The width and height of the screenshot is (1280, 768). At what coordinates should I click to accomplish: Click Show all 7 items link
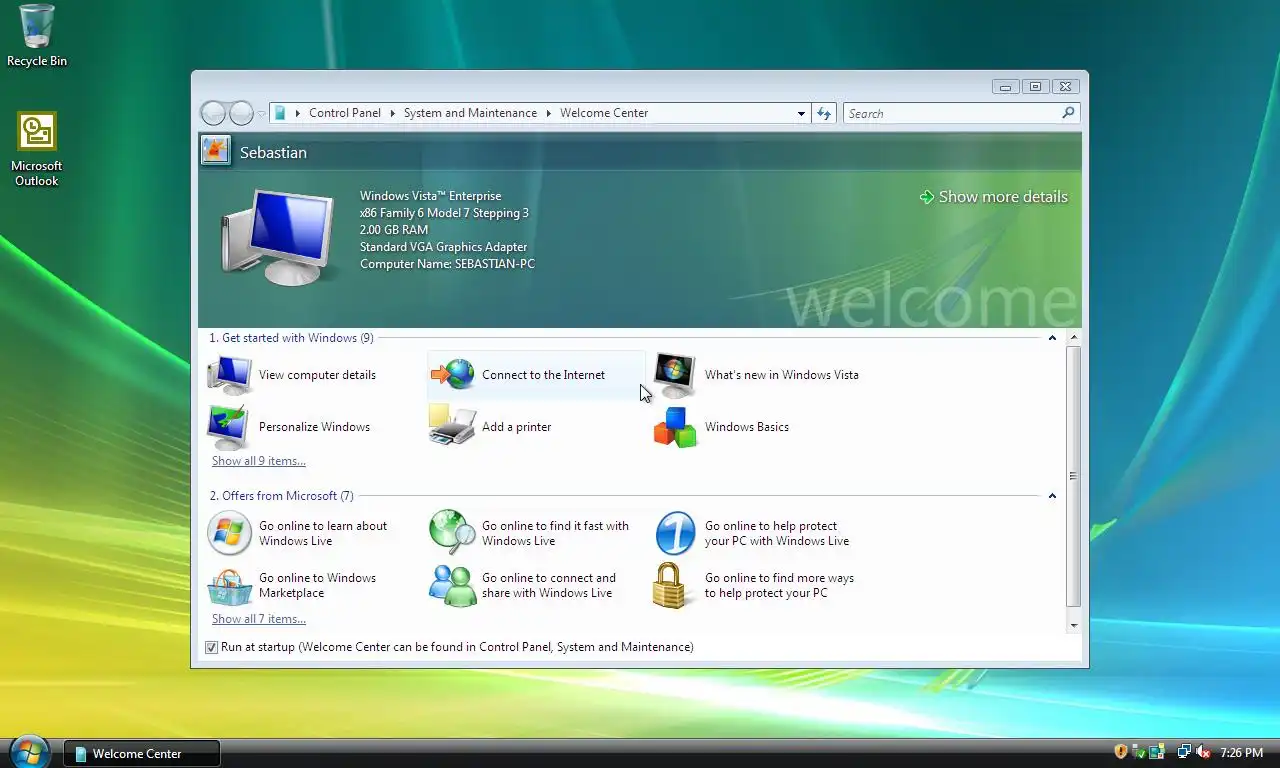click(x=259, y=619)
